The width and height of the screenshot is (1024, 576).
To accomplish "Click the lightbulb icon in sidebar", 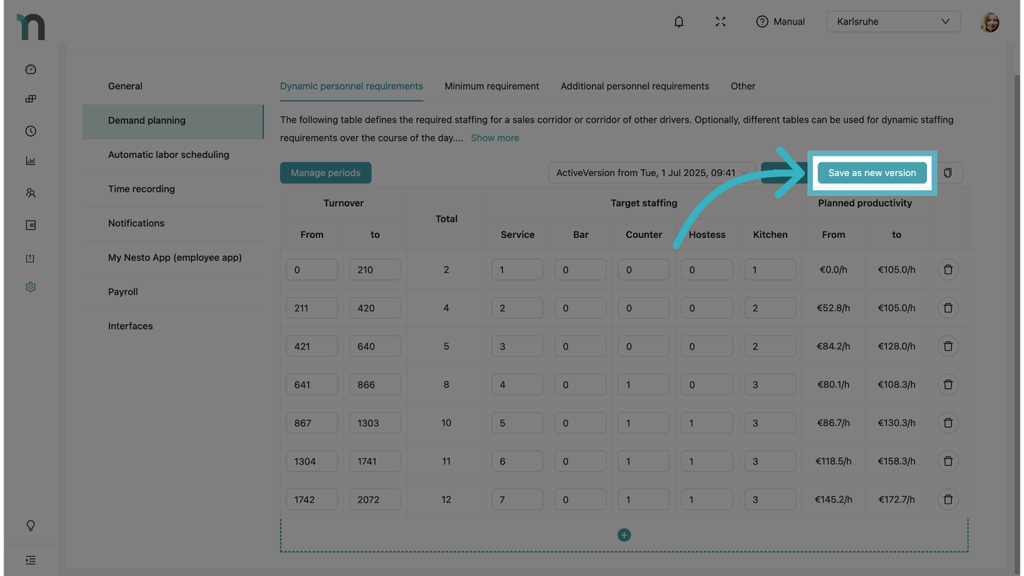I will pyautogui.click(x=30, y=525).
